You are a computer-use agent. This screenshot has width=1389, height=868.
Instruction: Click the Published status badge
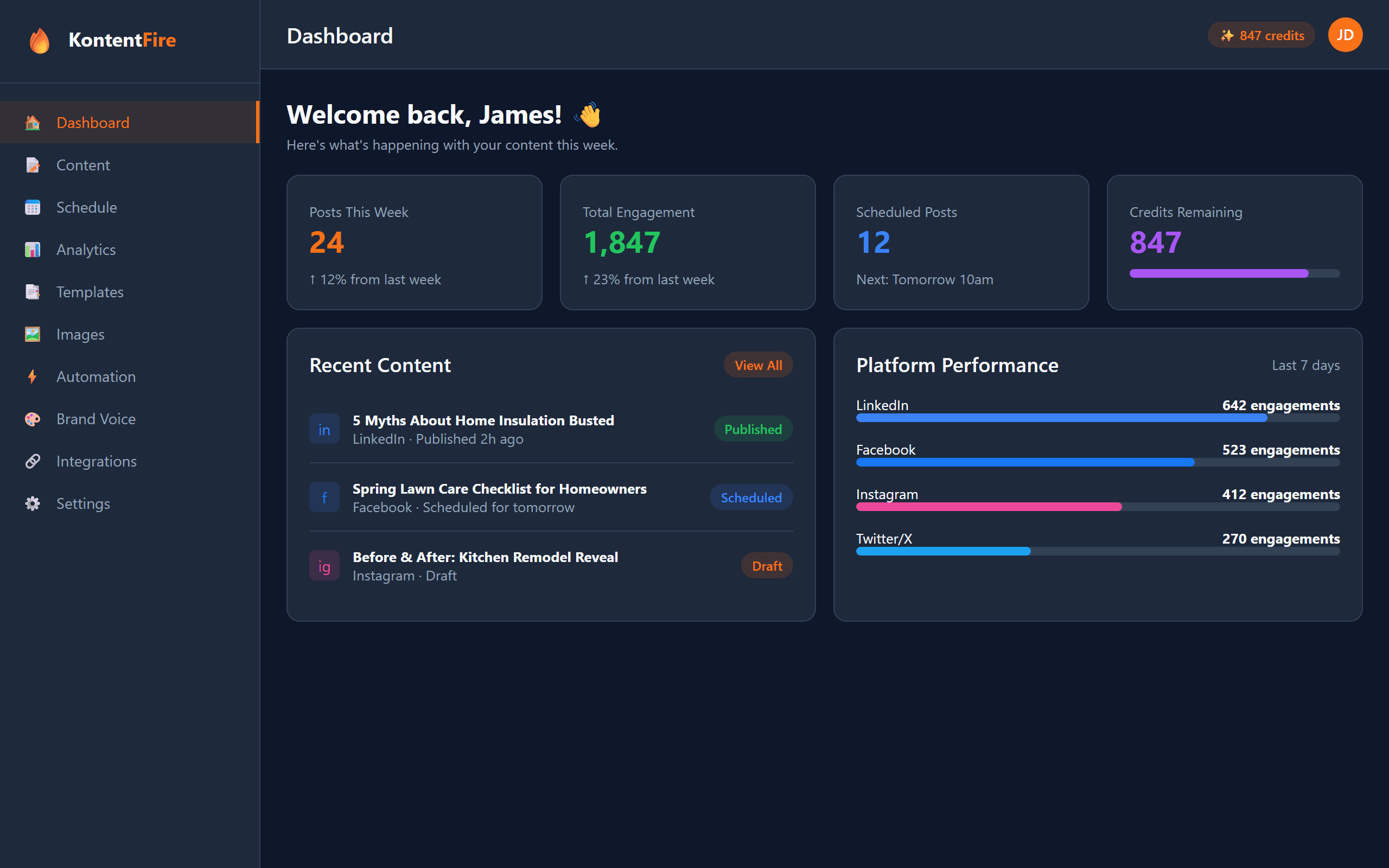753,428
